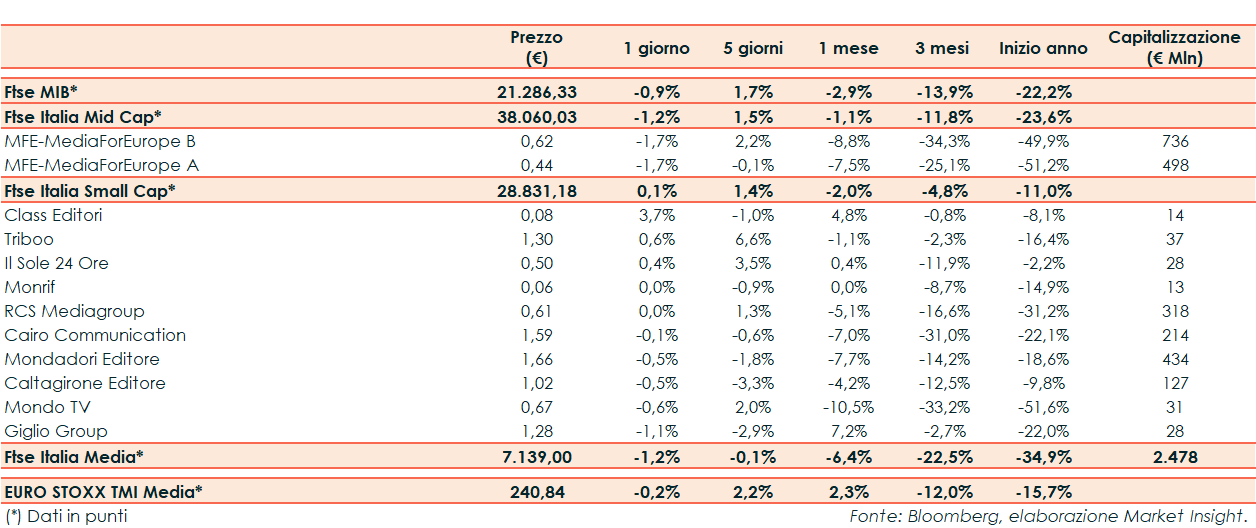Image resolution: width=1256 pixels, height=528 pixels.
Task: Select the Il Sole 24 Ore row label
Action: [57, 263]
